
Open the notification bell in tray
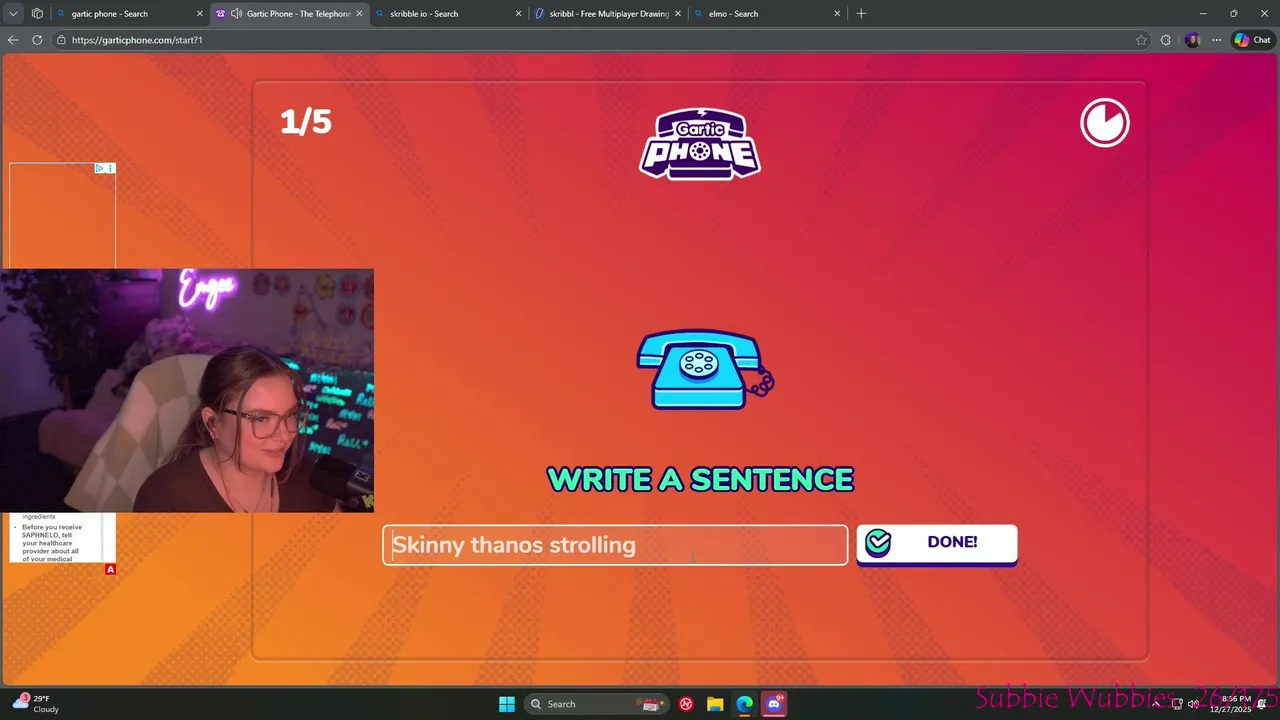pyautogui.click(x=1263, y=704)
